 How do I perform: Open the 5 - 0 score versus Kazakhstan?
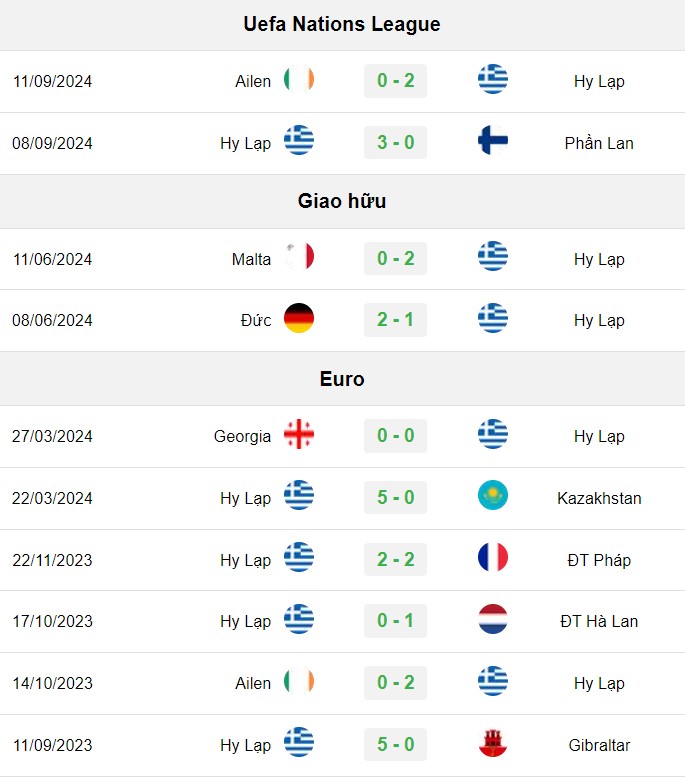click(x=395, y=497)
